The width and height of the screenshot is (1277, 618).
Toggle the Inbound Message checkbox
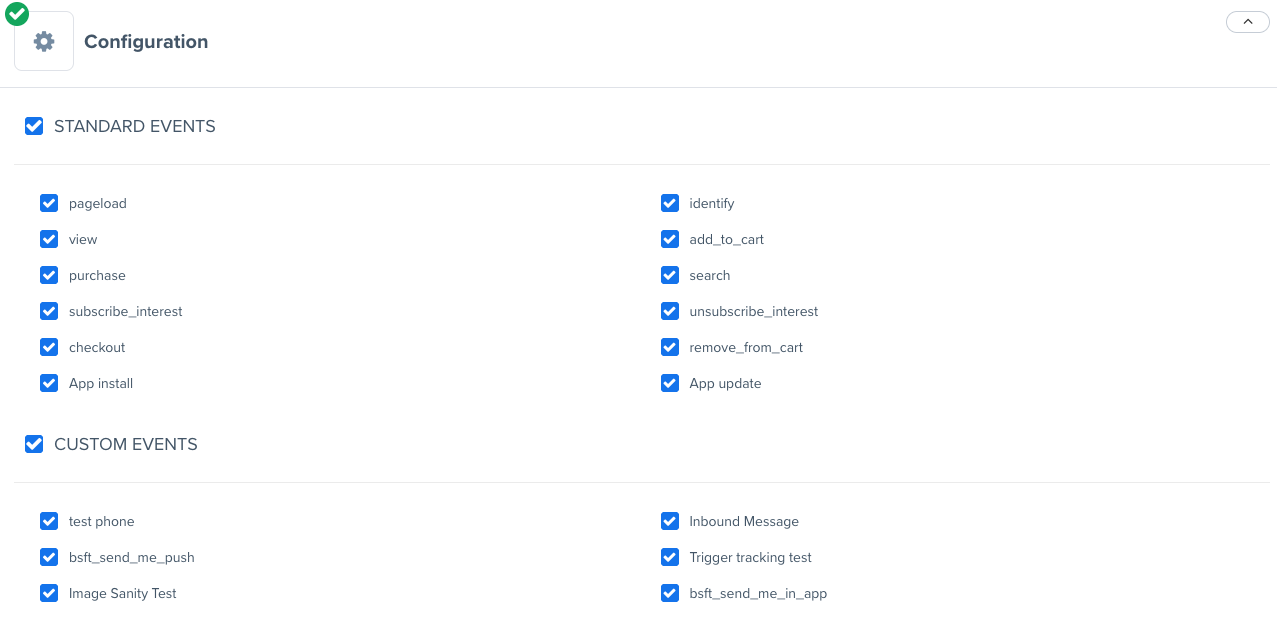point(670,521)
